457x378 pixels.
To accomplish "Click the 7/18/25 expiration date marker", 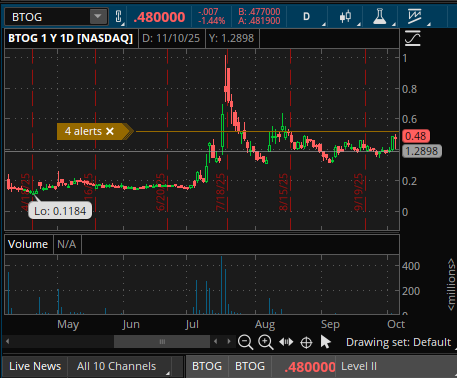I will [x=221, y=192].
